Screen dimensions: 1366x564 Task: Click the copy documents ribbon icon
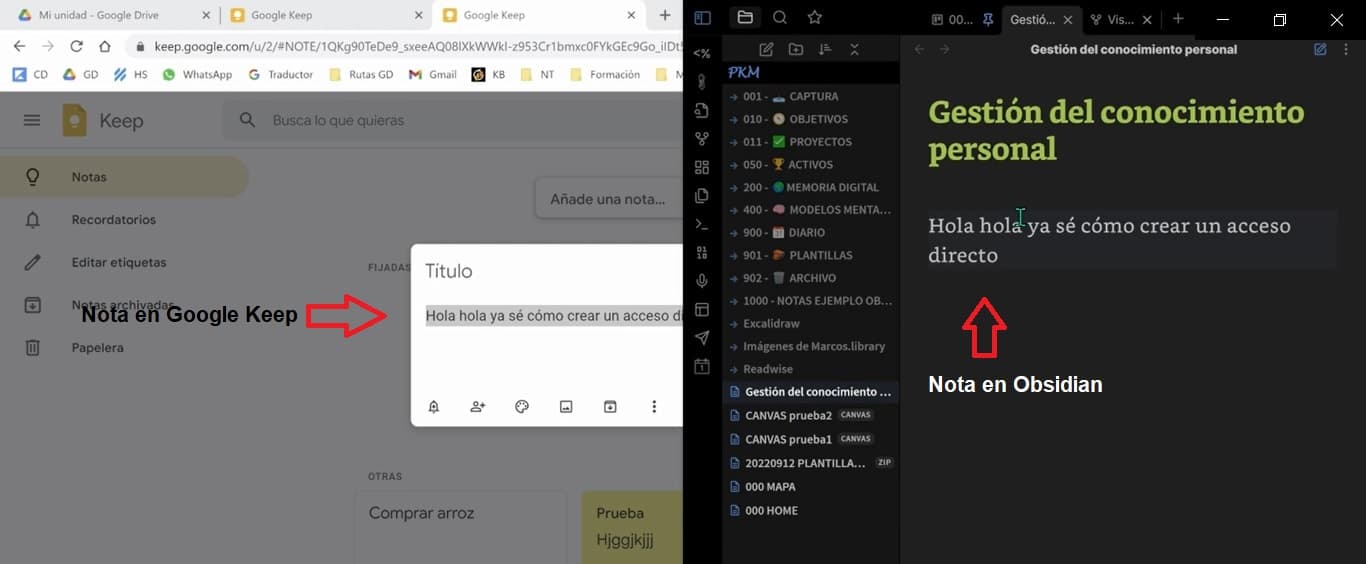pyautogui.click(x=702, y=196)
